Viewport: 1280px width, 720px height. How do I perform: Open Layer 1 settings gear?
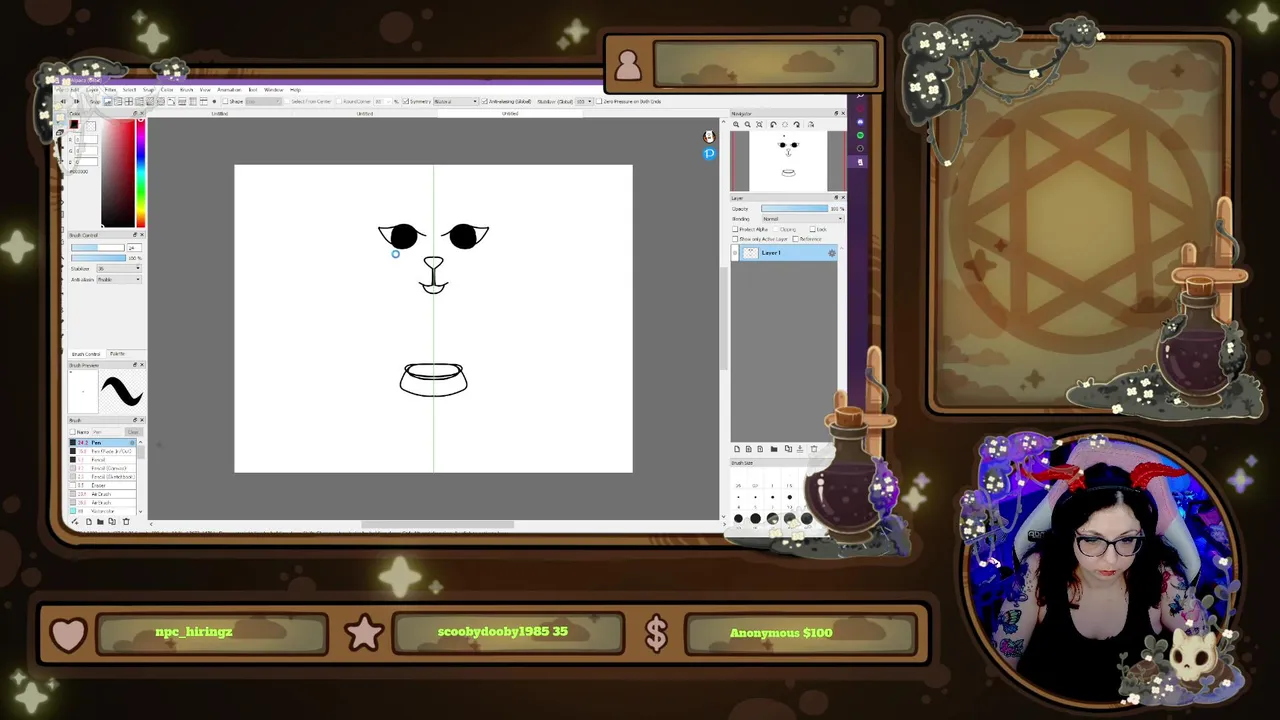pos(832,253)
